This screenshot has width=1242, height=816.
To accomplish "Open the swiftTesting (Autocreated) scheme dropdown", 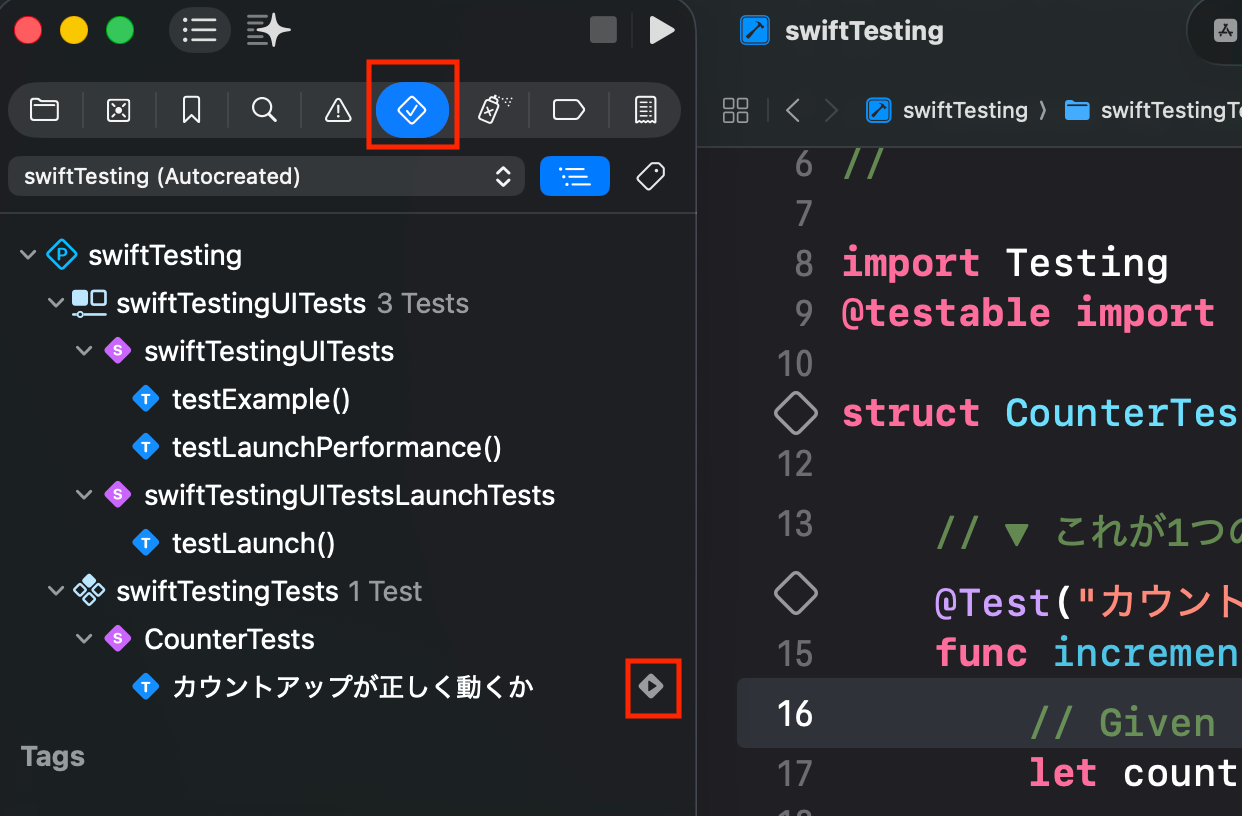I will click(x=265, y=176).
